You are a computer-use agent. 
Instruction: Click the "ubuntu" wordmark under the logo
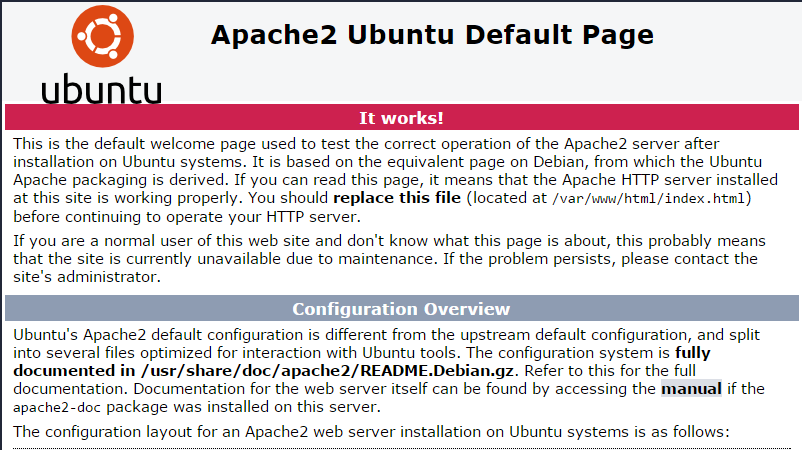click(101, 88)
